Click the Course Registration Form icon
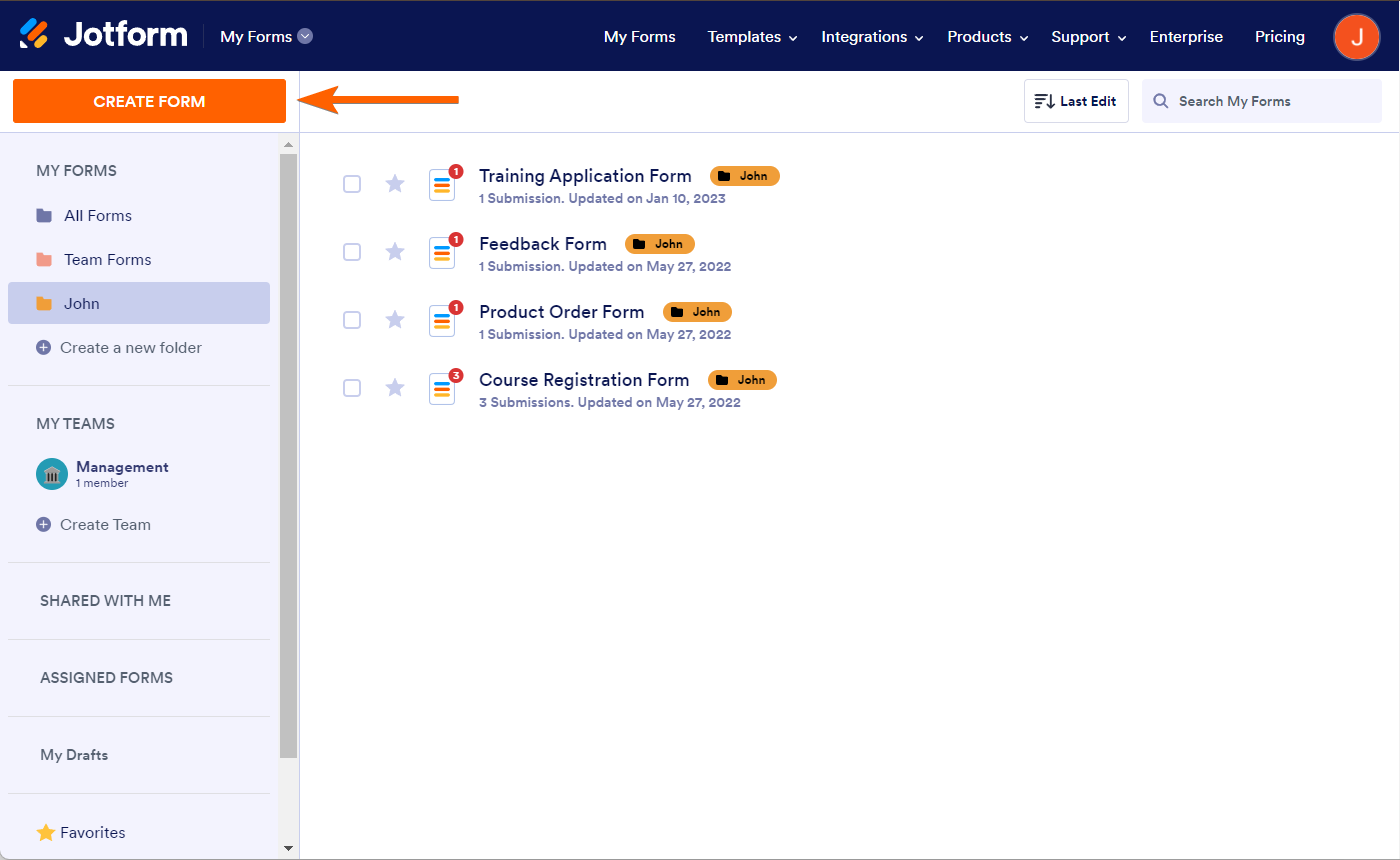1400x860 pixels. (x=442, y=389)
